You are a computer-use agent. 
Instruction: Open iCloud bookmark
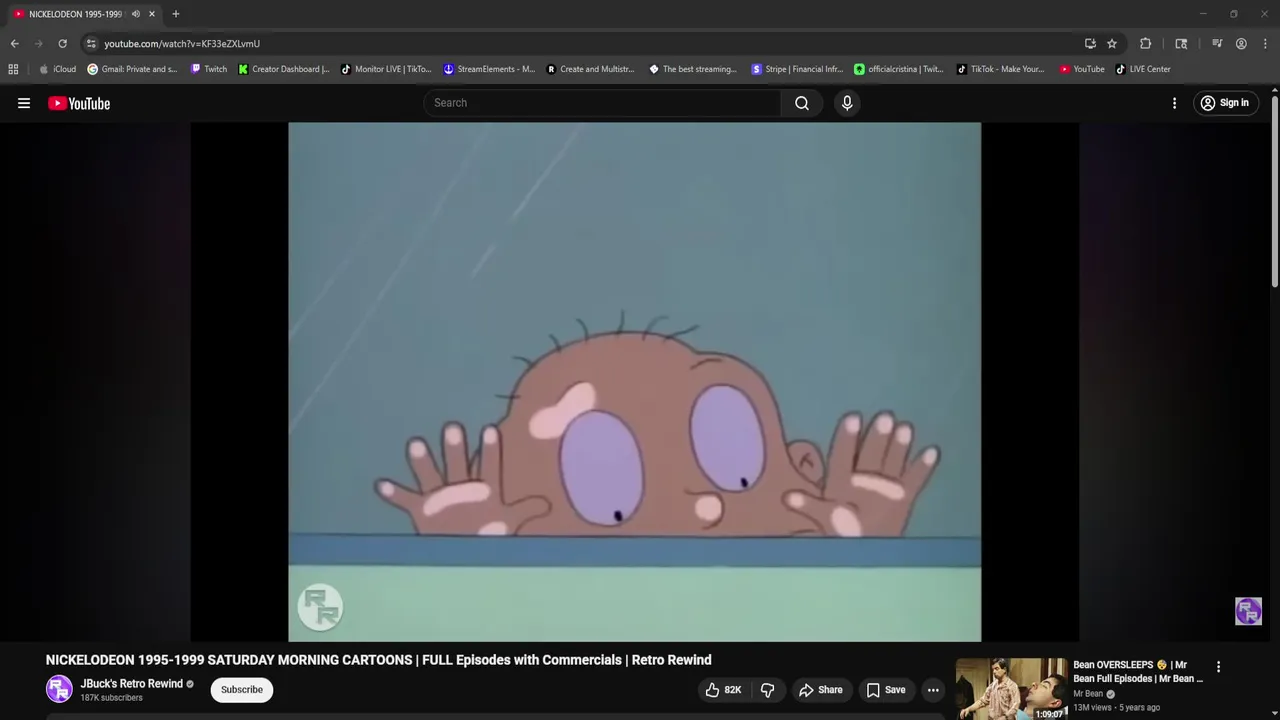coord(57,69)
